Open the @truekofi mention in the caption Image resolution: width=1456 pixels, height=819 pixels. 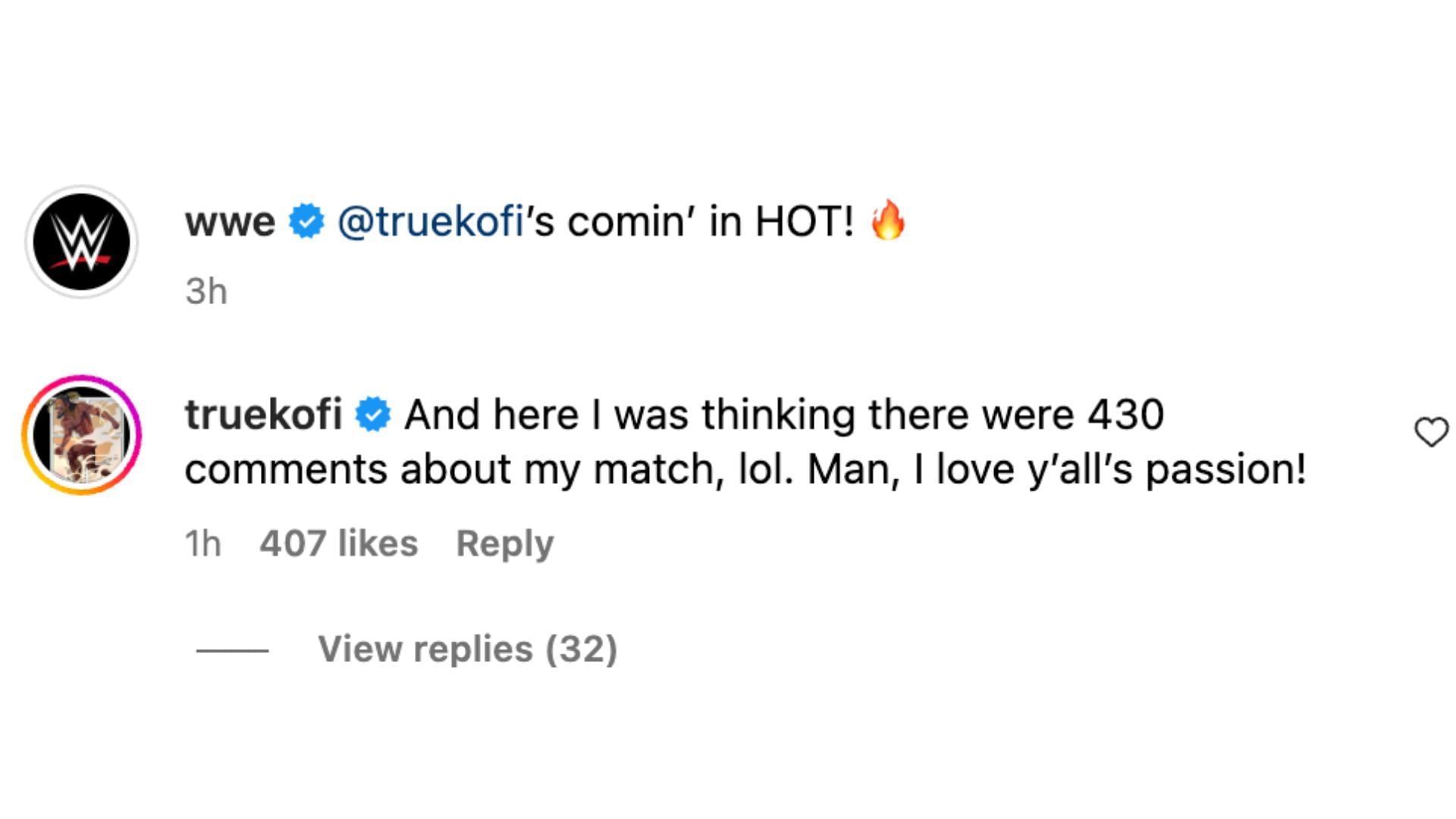pyautogui.click(x=430, y=222)
